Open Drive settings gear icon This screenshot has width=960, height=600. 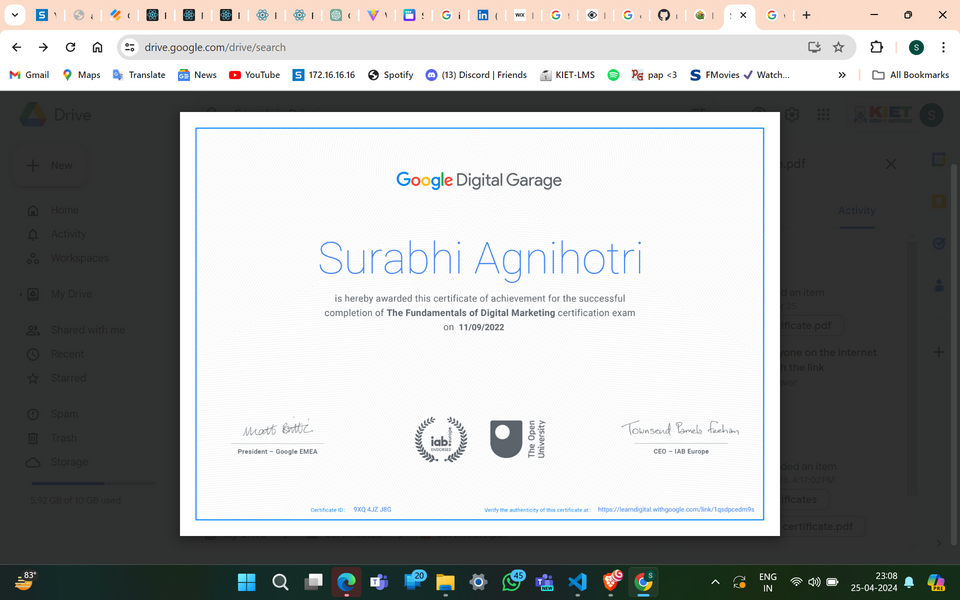[792, 114]
